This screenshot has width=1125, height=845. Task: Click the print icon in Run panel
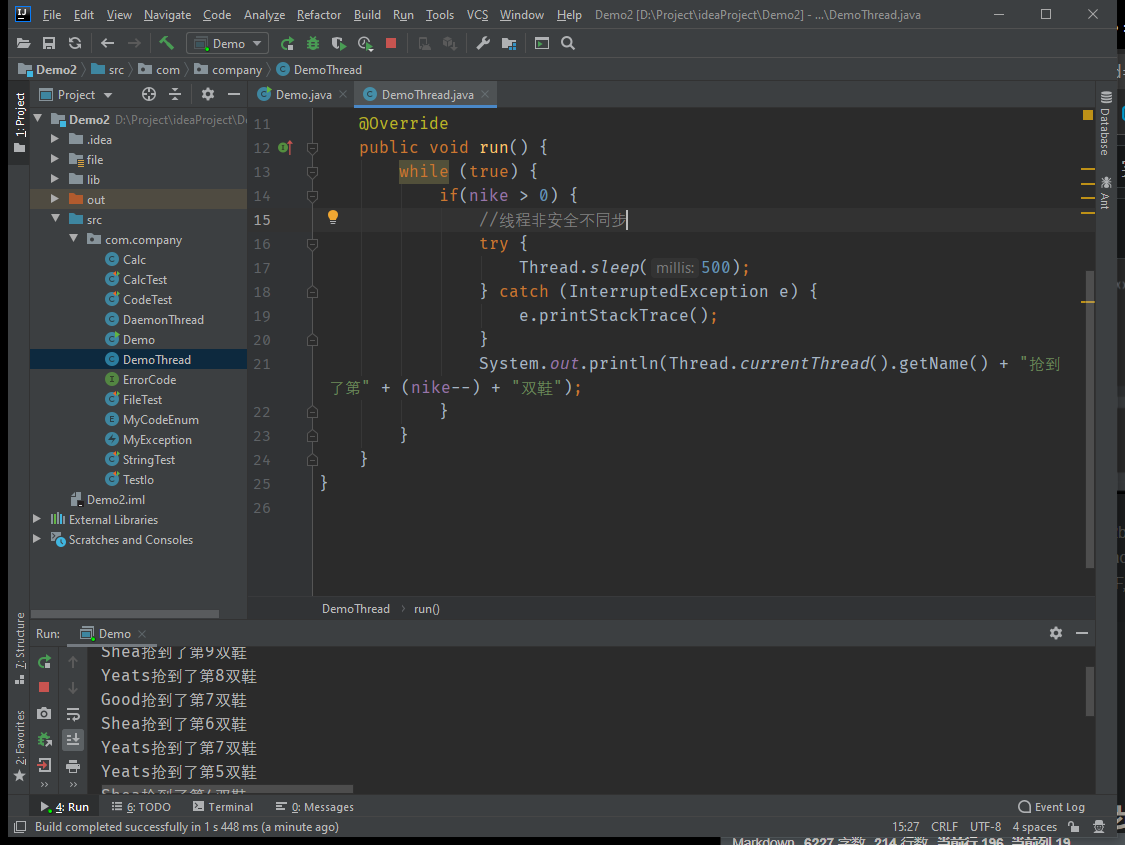[x=73, y=766]
